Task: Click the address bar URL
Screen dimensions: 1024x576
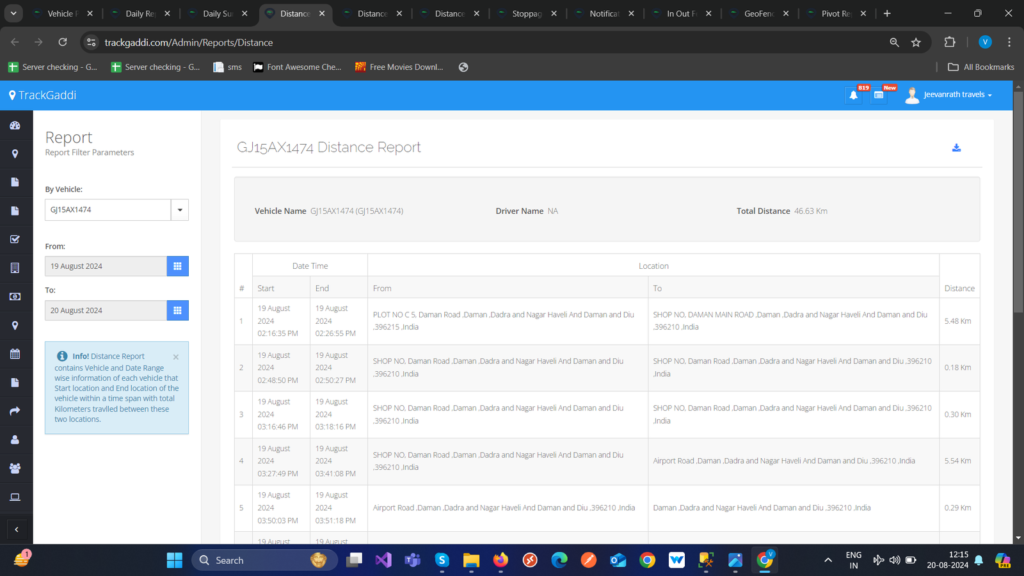Action: 189,42
